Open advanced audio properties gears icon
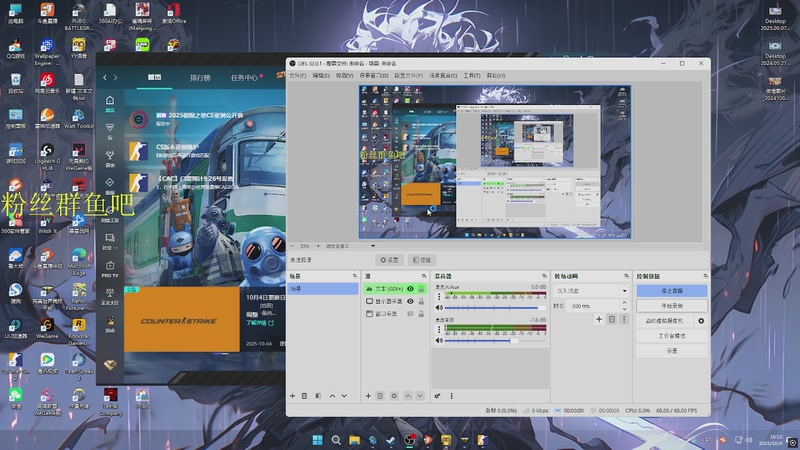The width and height of the screenshot is (800, 450). (x=437, y=396)
